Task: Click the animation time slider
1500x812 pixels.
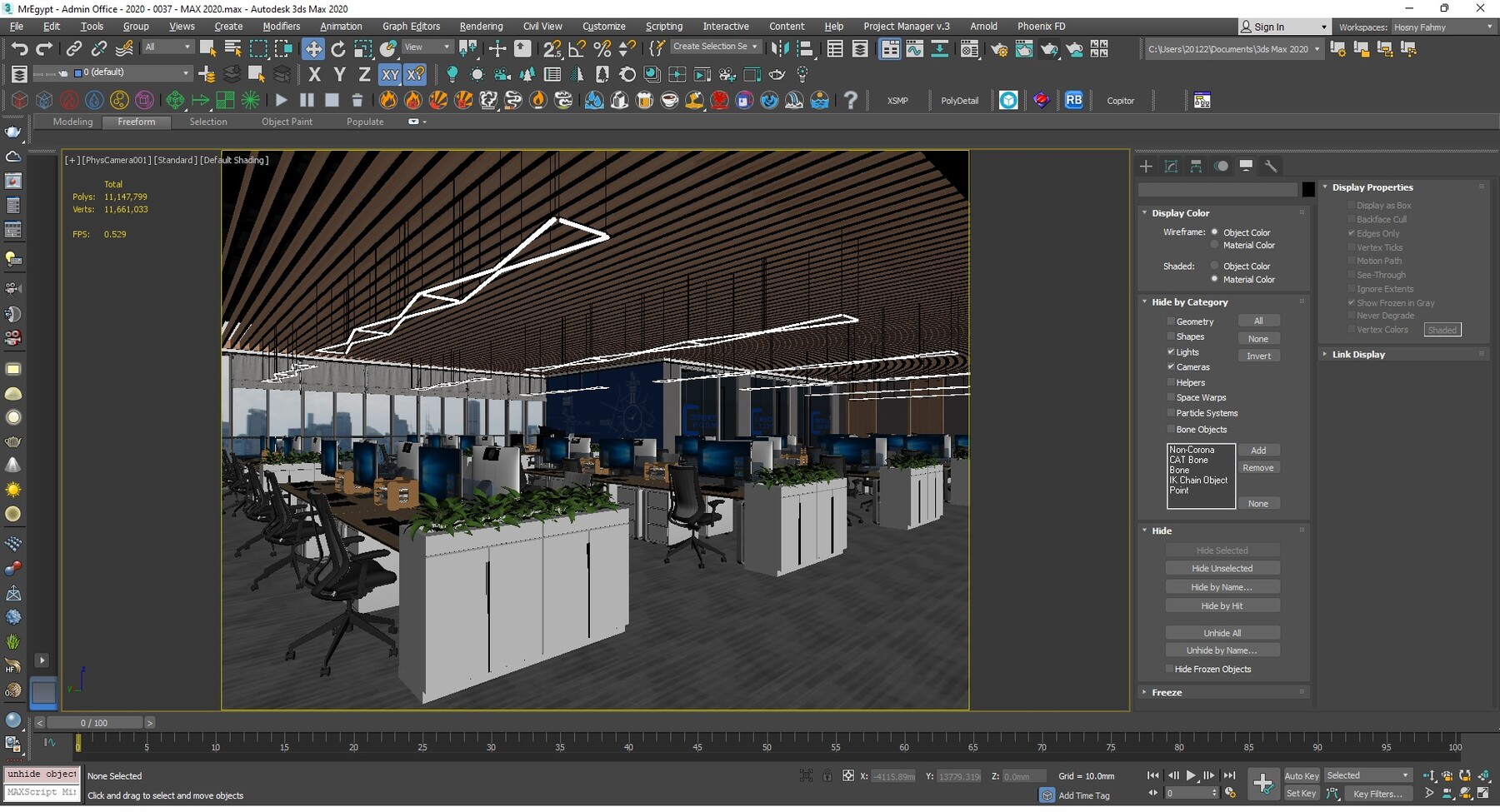Action: click(x=94, y=722)
